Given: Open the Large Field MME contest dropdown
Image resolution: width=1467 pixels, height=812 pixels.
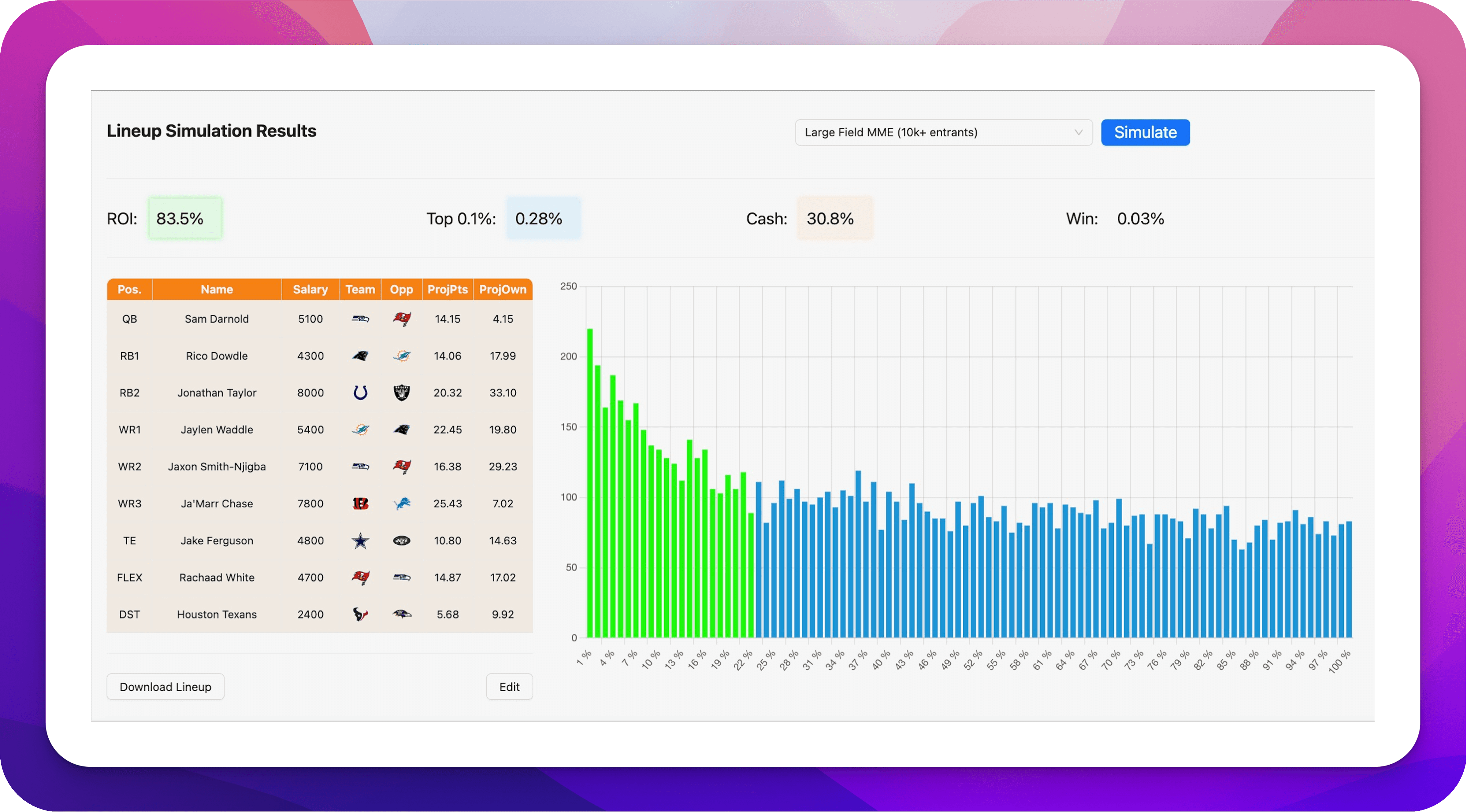Looking at the screenshot, I should pyautogui.click(x=942, y=133).
